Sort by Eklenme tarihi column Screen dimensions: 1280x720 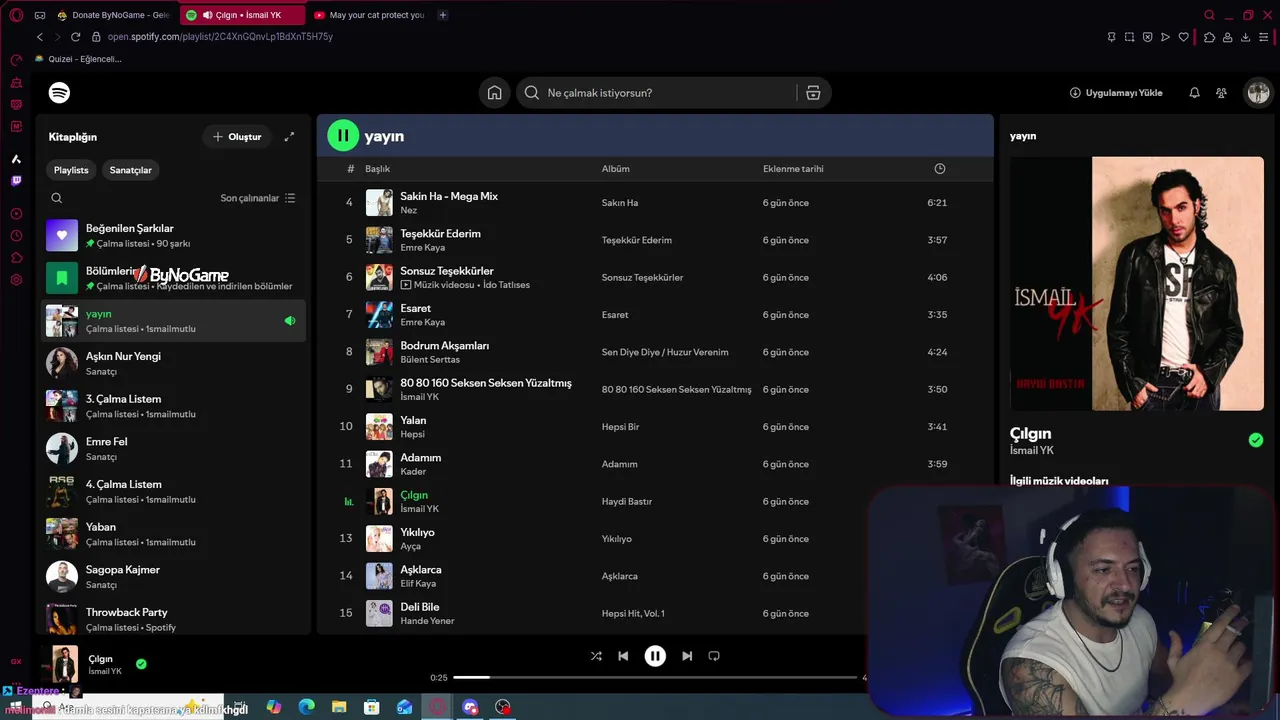793,169
